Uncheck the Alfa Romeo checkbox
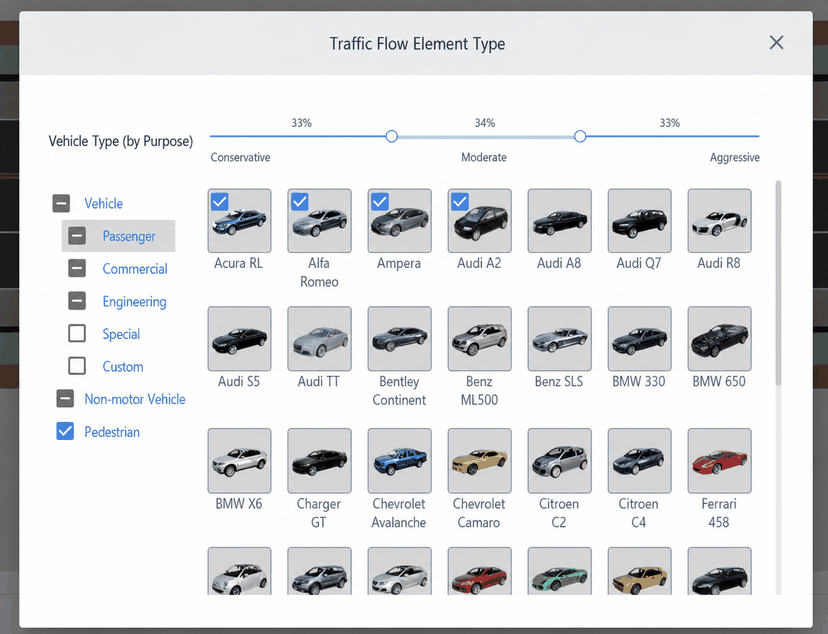 tap(300, 202)
